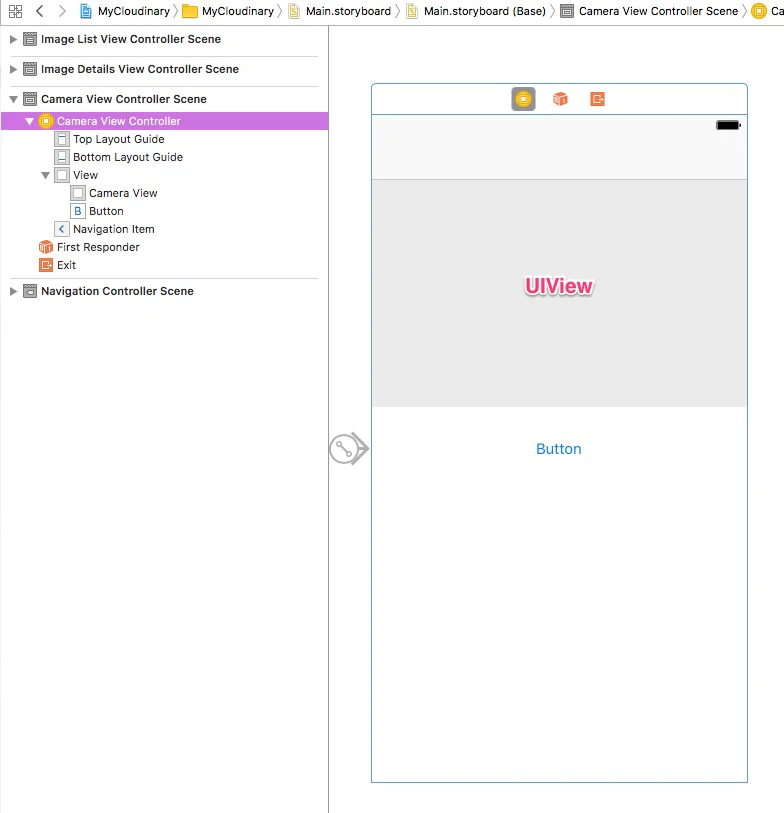The height and width of the screenshot is (813, 784).
Task: Open the Main.storyboard breadcrumb
Action: [340, 11]
